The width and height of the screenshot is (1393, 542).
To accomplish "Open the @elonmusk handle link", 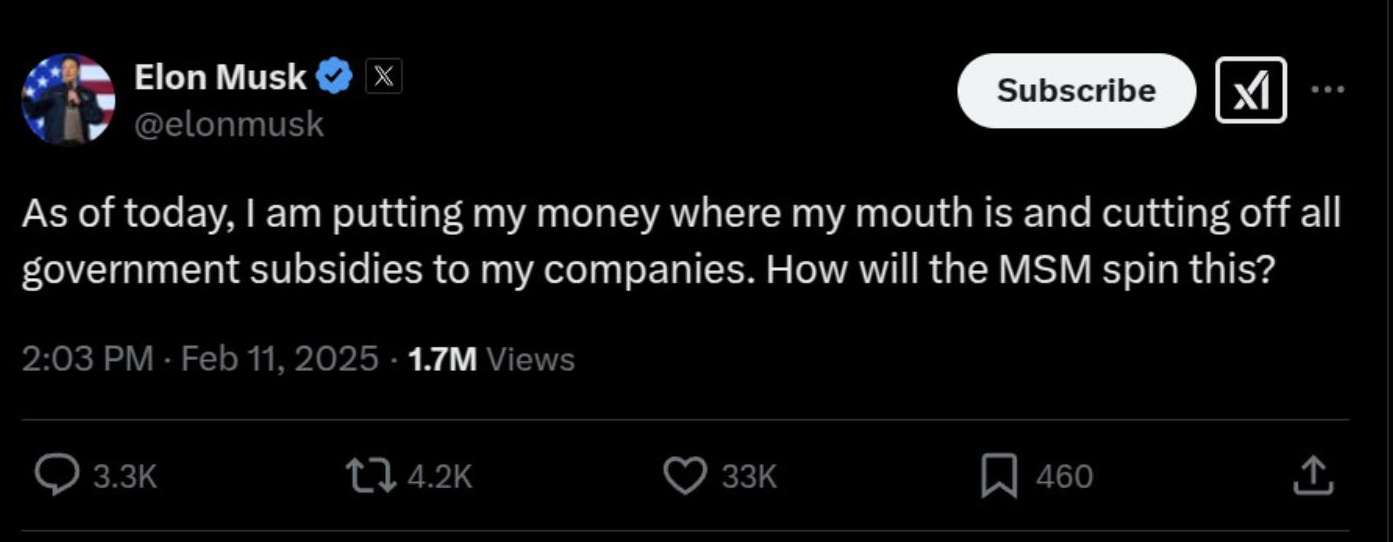I will coord(228,123).
